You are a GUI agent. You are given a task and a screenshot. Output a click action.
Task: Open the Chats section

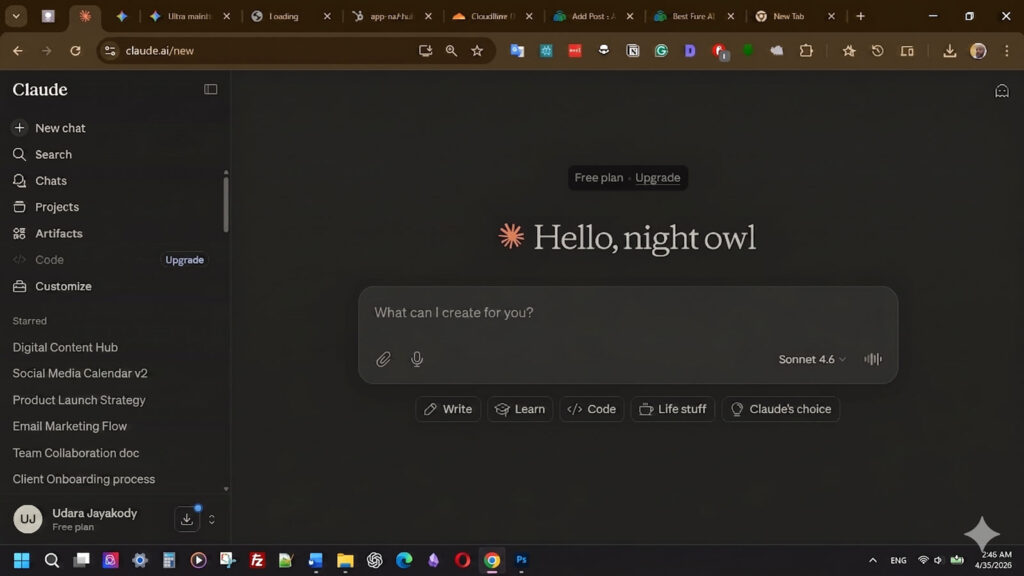(x=53, y=181)
